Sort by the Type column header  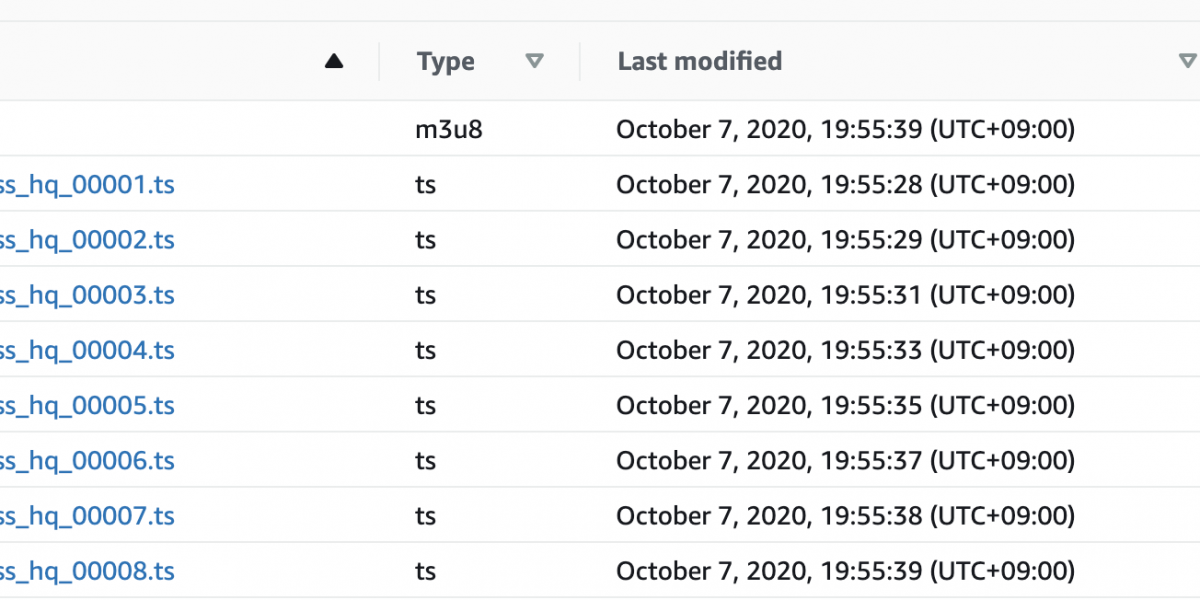[x=446, y=62]
